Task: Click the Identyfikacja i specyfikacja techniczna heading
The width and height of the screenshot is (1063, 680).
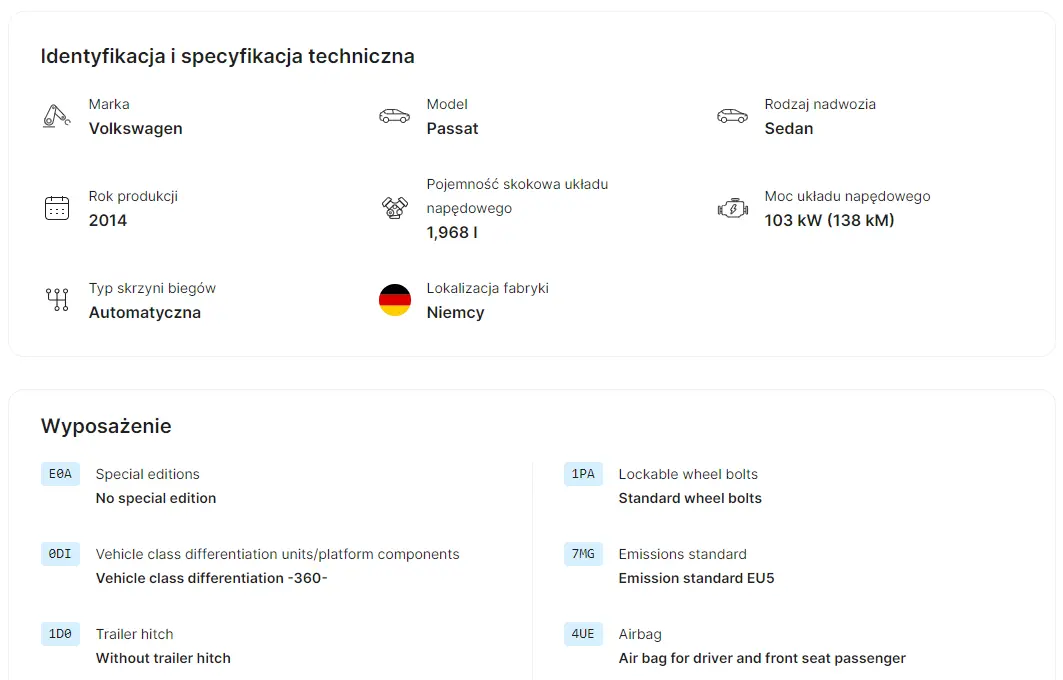Action: pyautogui.click(x=227, y=56)
